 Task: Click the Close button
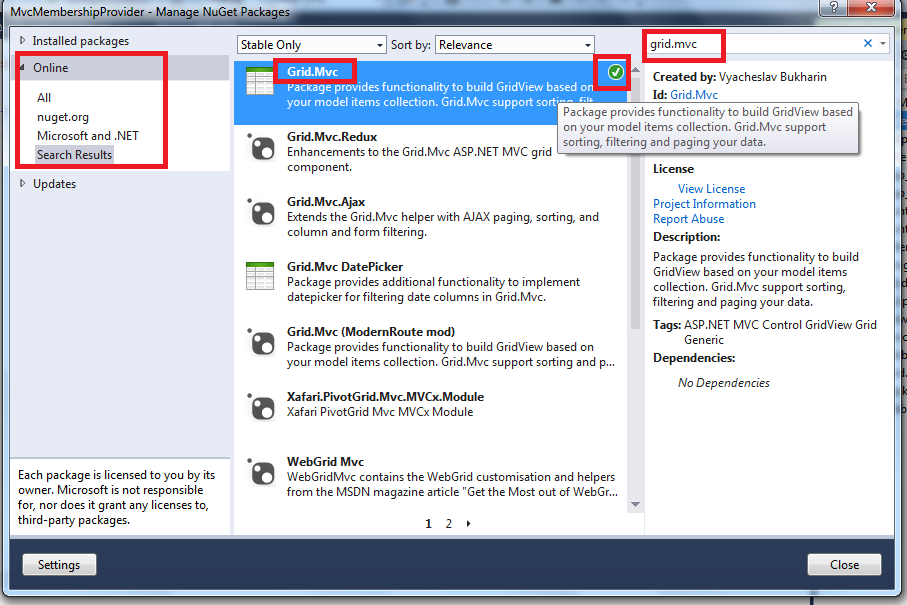(x=845, y=565)
